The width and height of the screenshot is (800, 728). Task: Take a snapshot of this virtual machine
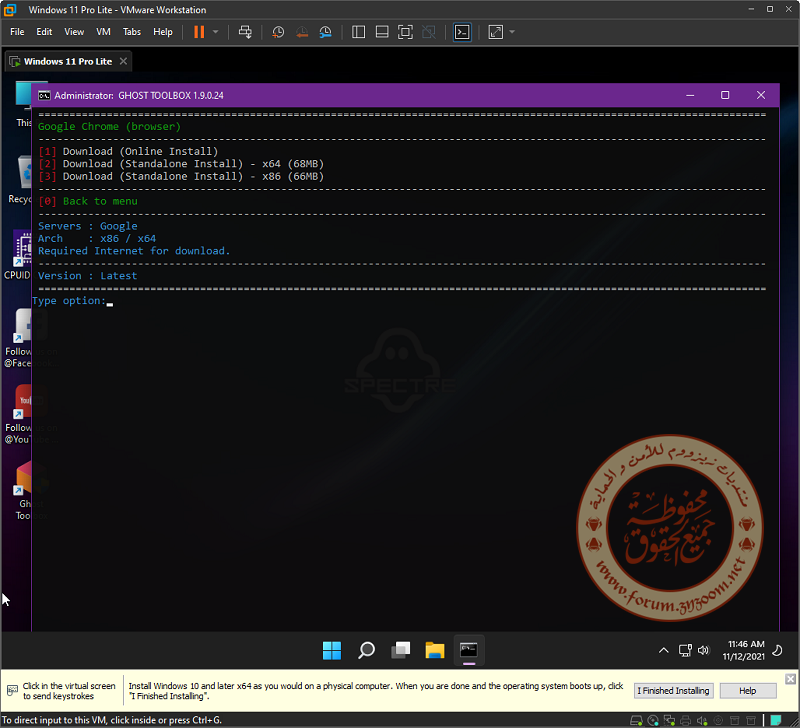278,32
